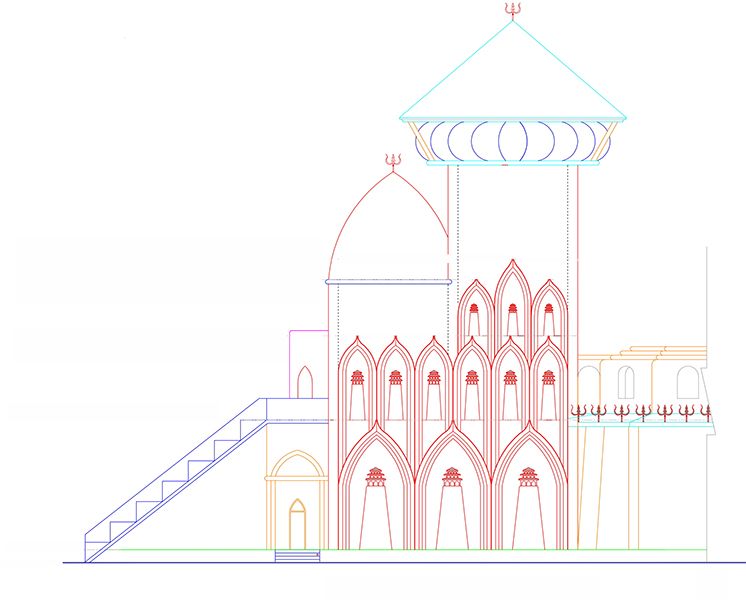Select the blue lobed ring below the cyan roof
The image size is (746, 600).
point(513,140)
